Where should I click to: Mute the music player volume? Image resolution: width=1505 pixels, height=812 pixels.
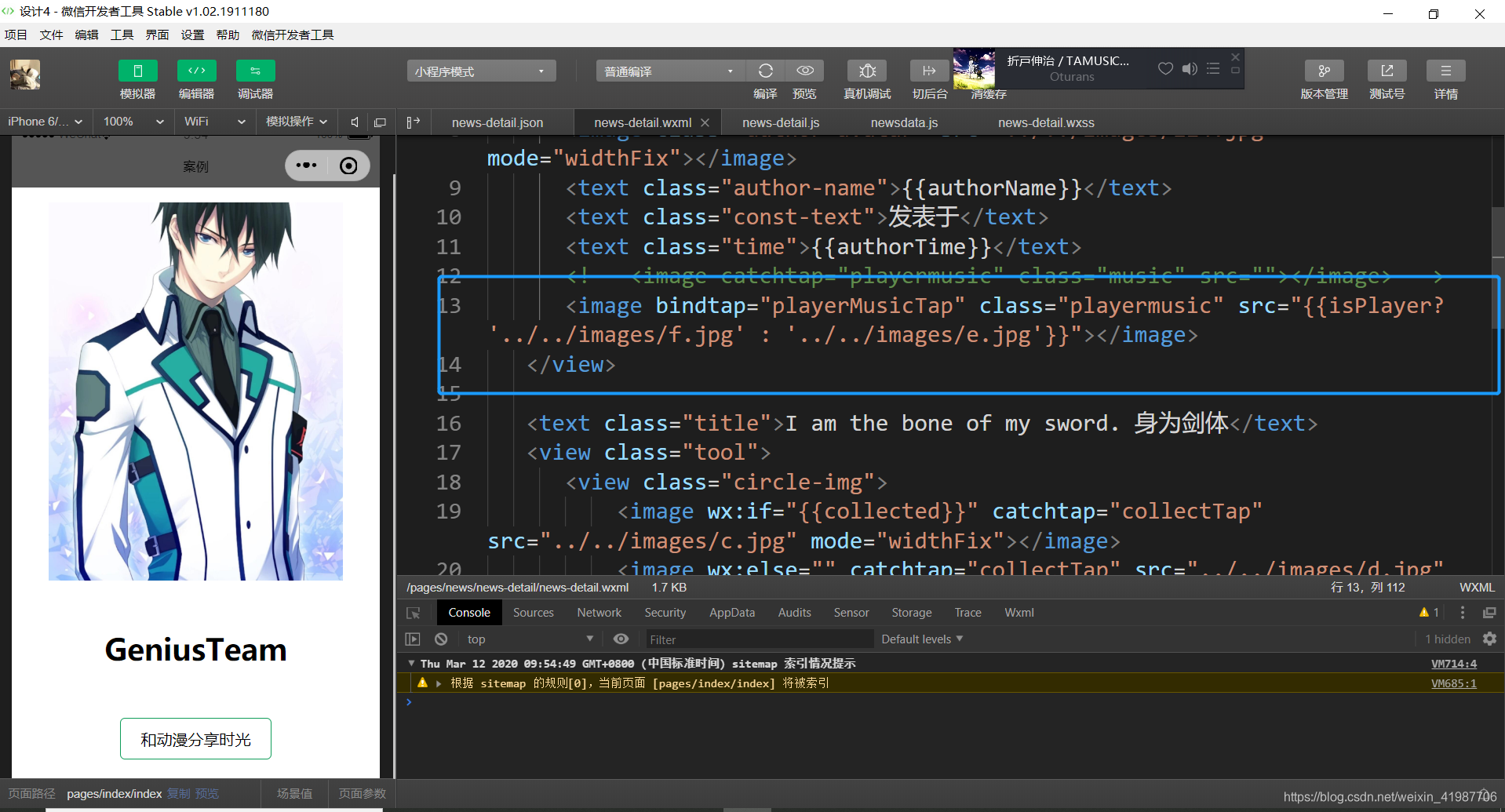[1190, 68]
